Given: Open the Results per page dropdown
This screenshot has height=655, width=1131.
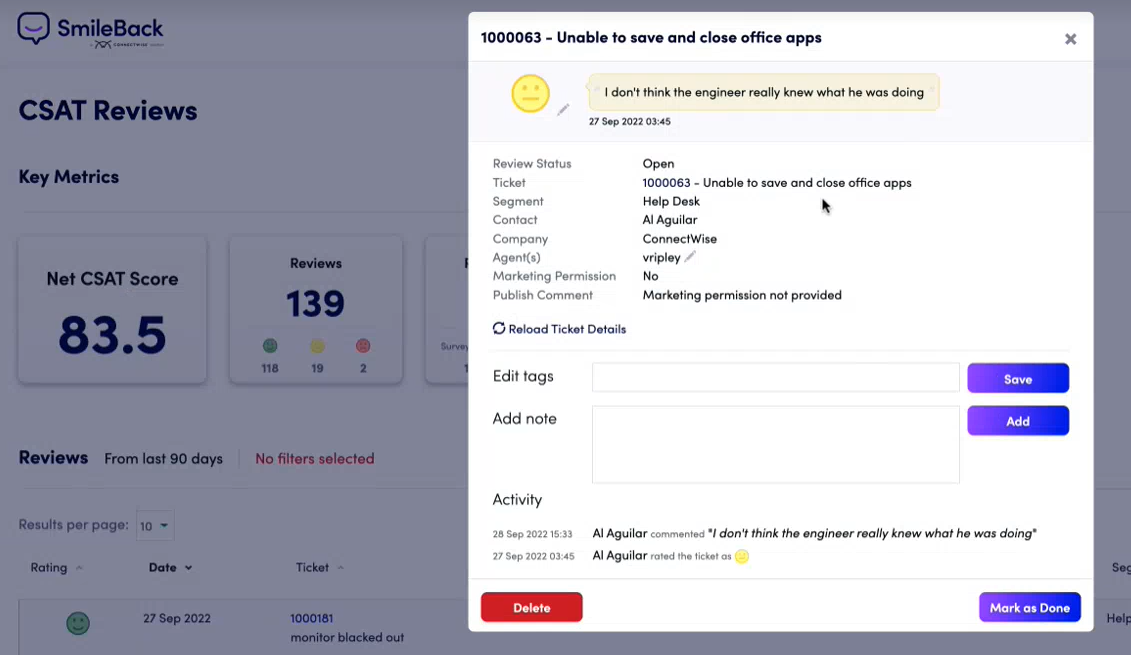Looking at the screenshot, I should pos(155,526).
